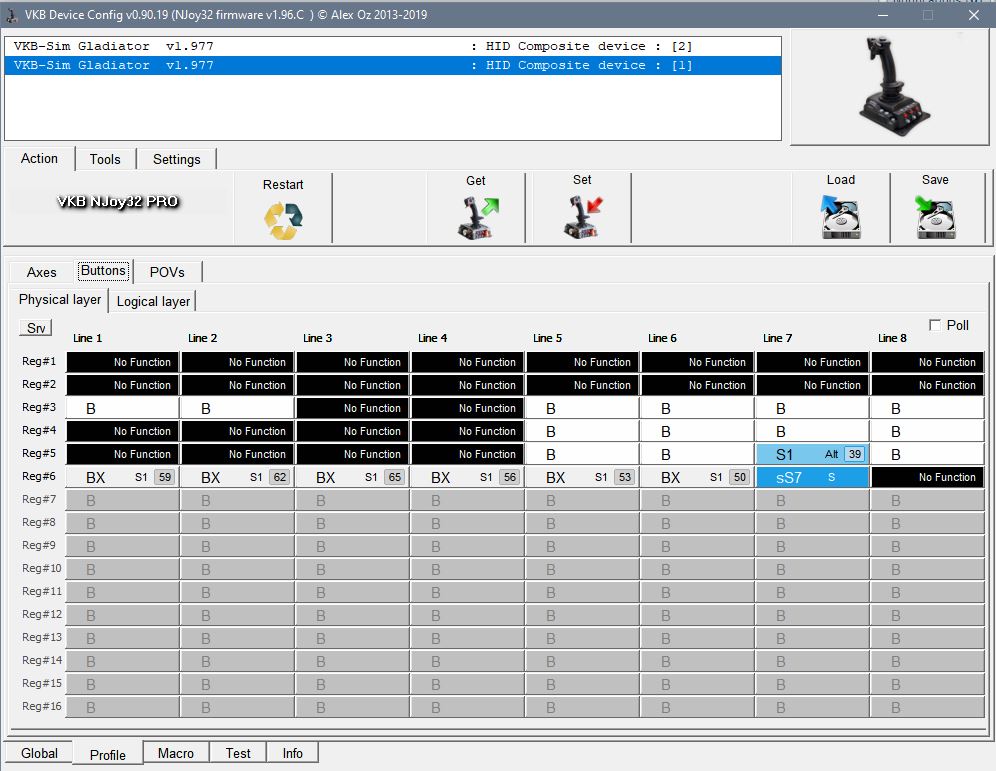This screenshot has height=771, width=996.
Task: Click the sS7 cell in Reg#6
Action: click(x=812, y=477)
